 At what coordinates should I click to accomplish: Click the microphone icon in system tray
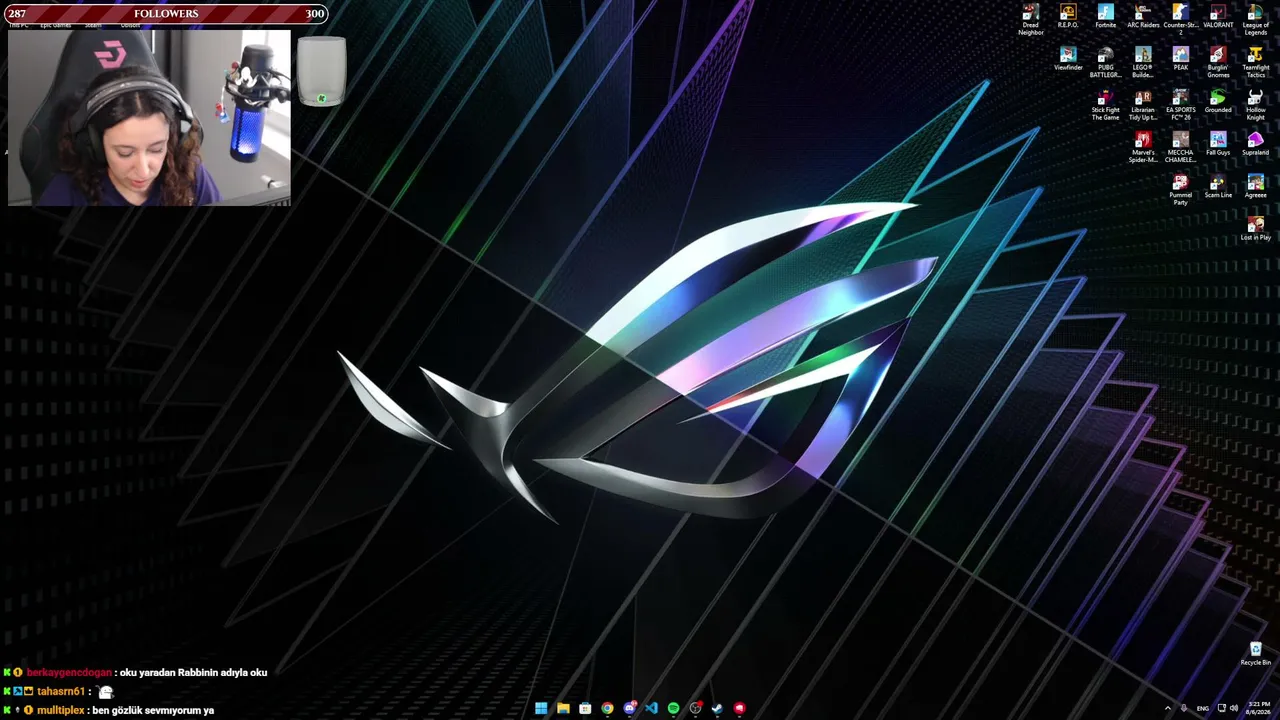point(1184,708)
